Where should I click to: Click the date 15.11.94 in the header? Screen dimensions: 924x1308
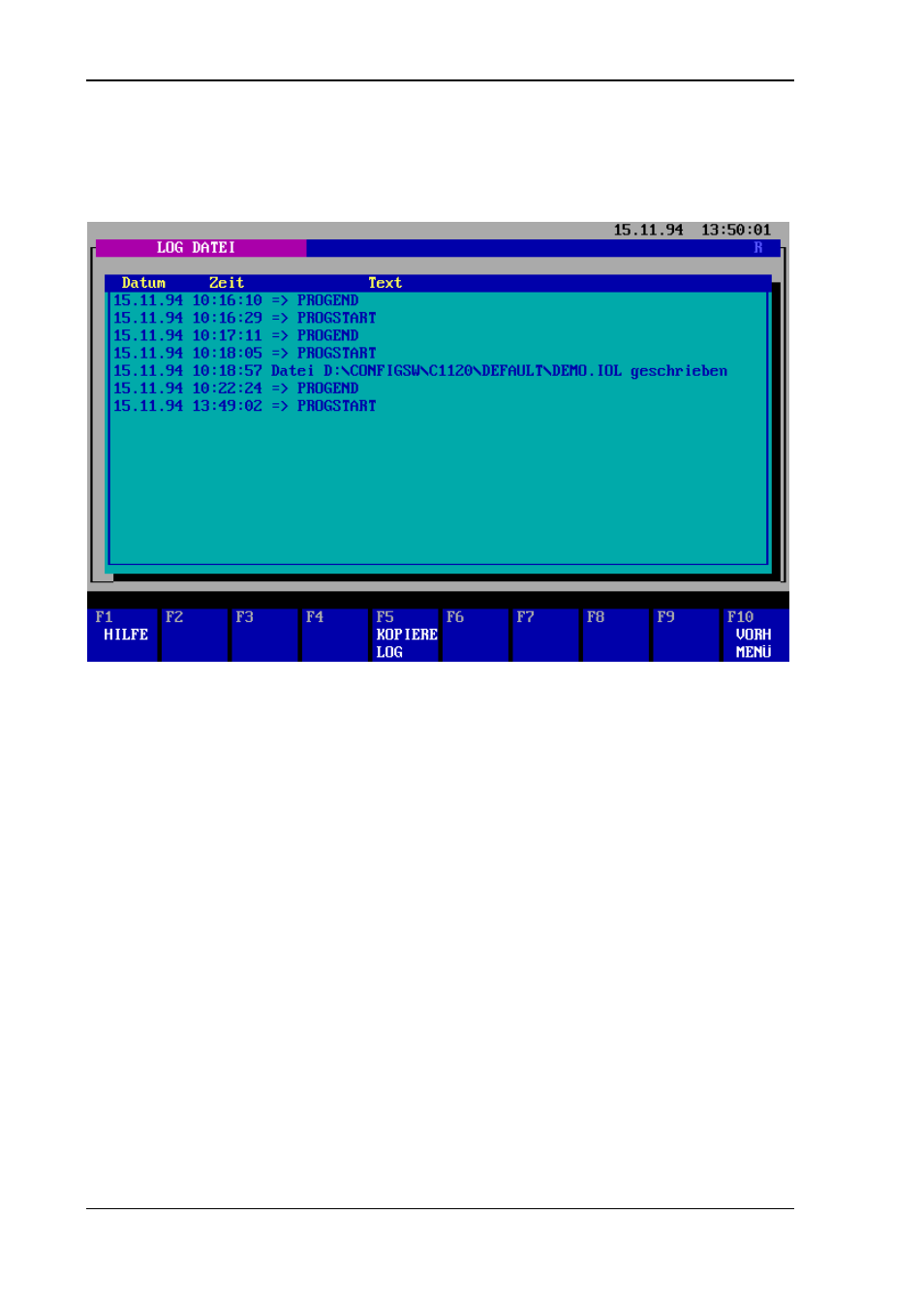click(648, 231)
